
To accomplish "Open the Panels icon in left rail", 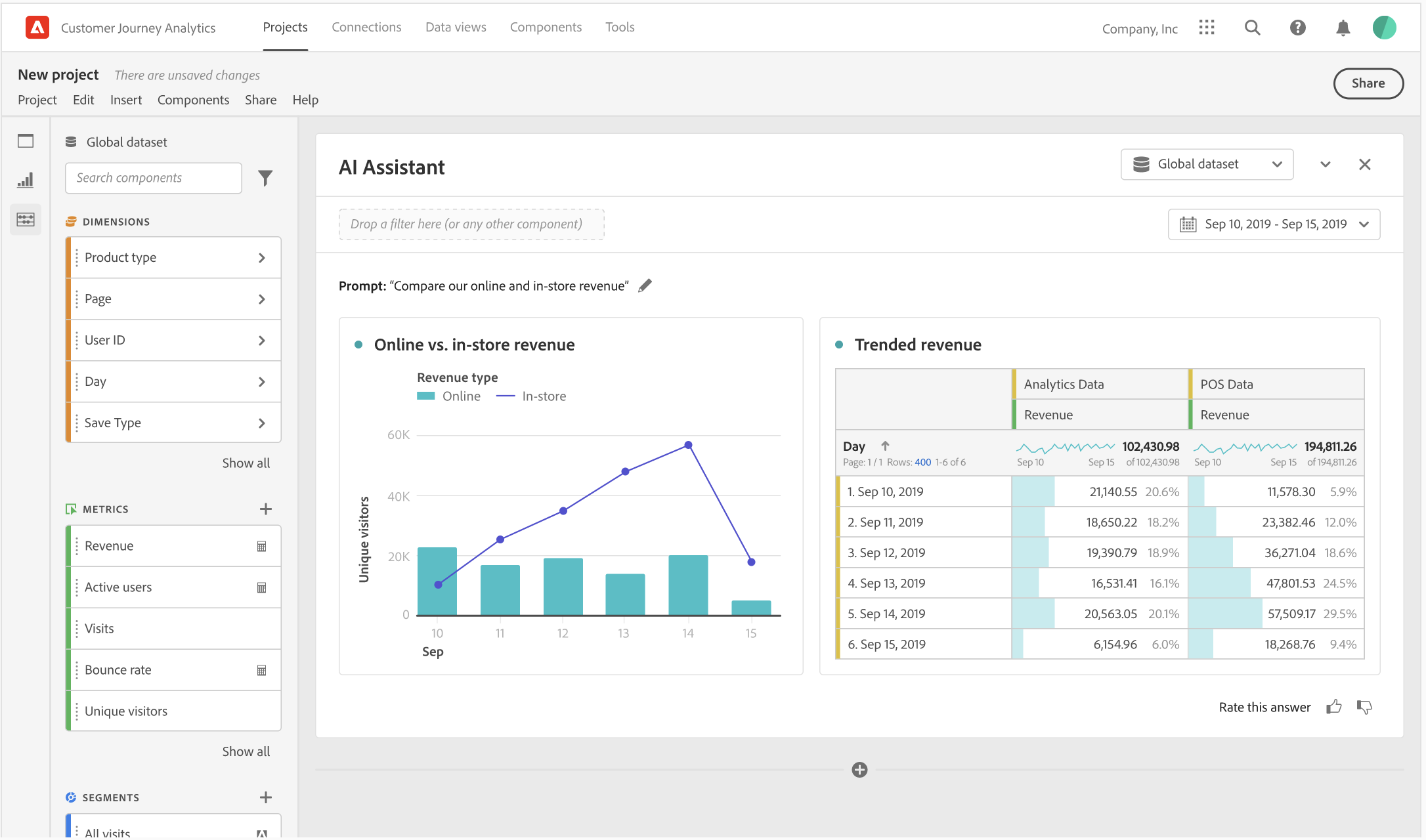I will point(26,141).
